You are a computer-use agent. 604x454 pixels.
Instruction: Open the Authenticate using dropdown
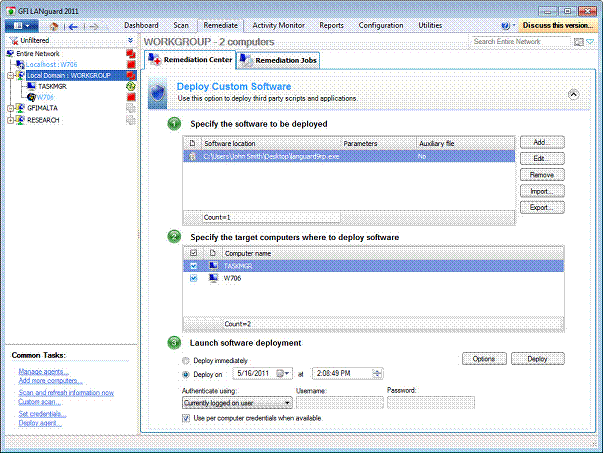pyautogui.click(x=237, y=403)
